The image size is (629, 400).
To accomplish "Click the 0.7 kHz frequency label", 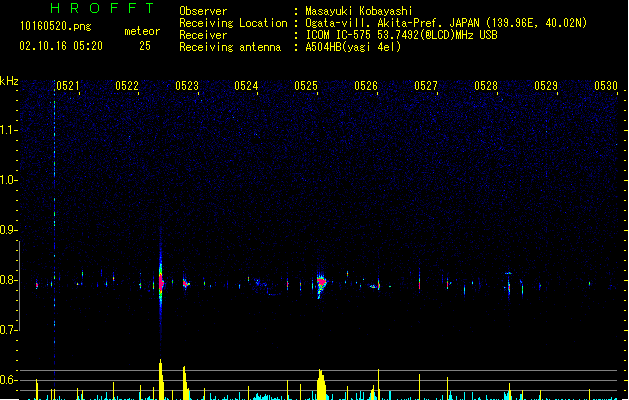I will (x=8, y=330).
